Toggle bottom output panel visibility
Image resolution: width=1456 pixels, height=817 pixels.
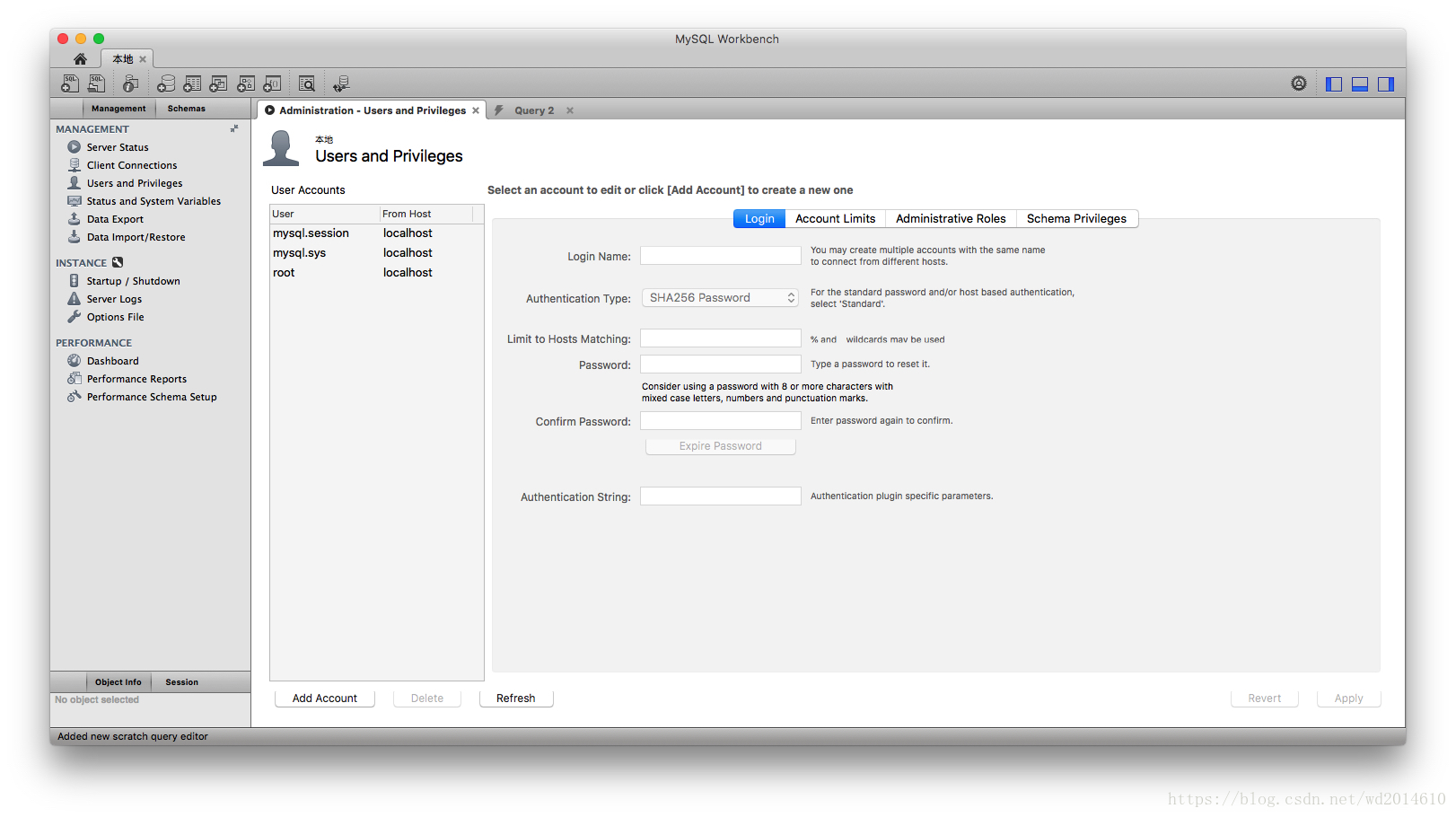[1360, 83]
